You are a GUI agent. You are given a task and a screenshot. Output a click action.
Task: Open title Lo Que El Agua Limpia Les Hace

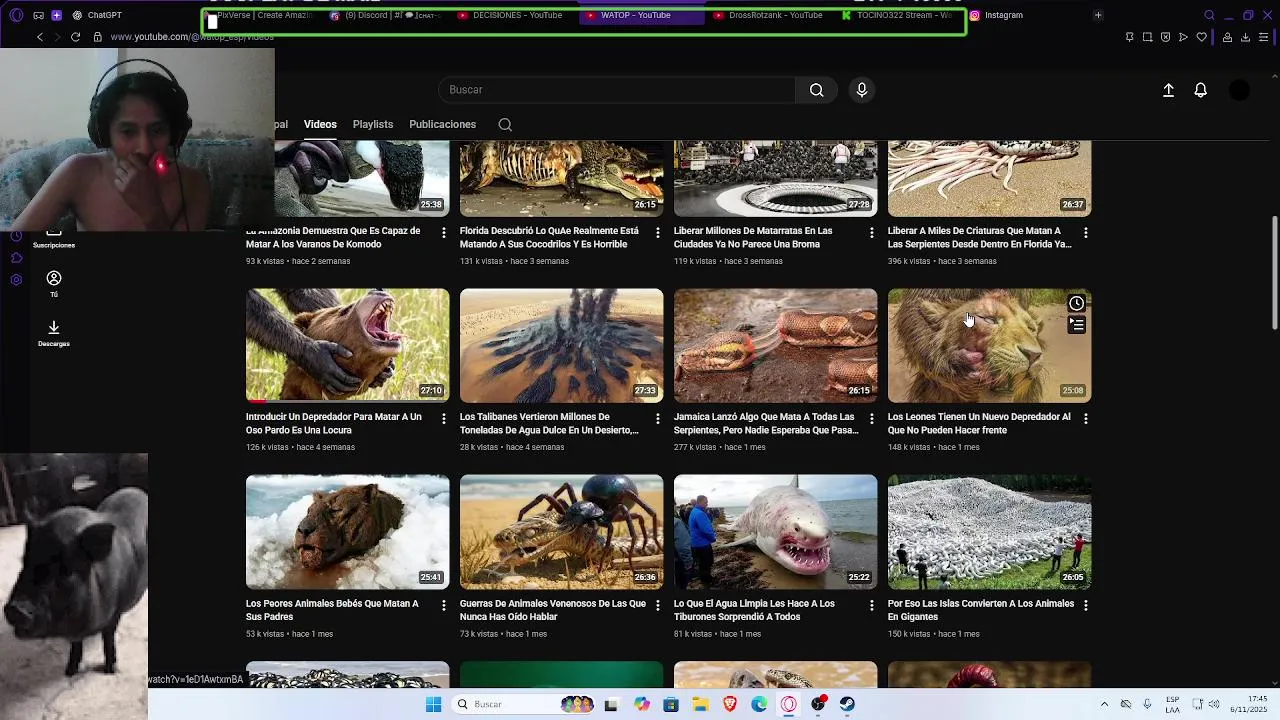[755, 610]
